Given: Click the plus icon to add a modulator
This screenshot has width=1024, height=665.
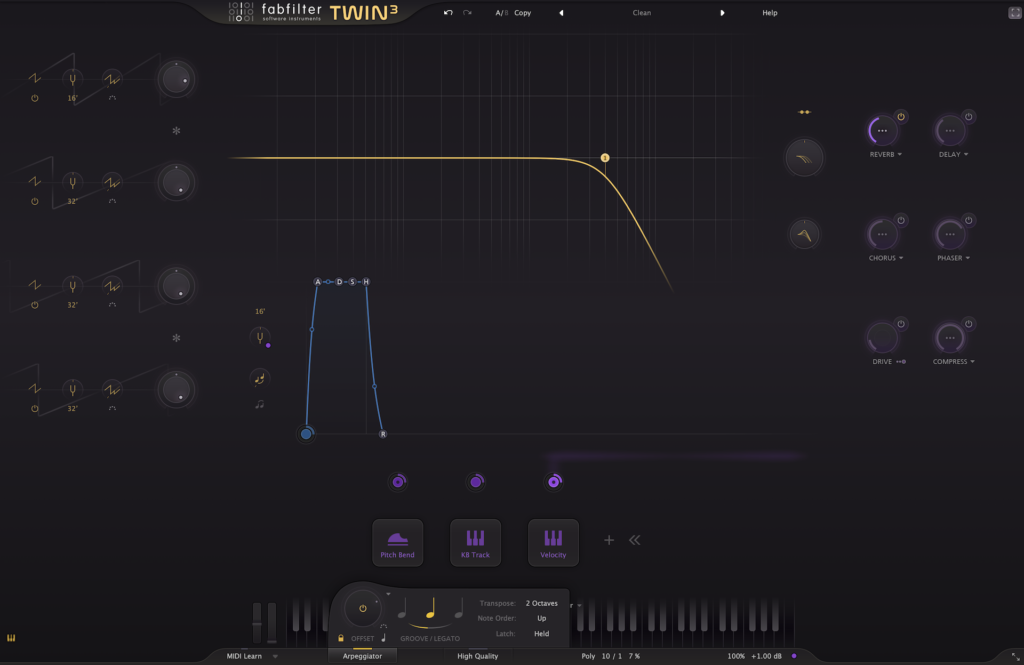Looking at the screenshot, I should click(x=608, y=540).
